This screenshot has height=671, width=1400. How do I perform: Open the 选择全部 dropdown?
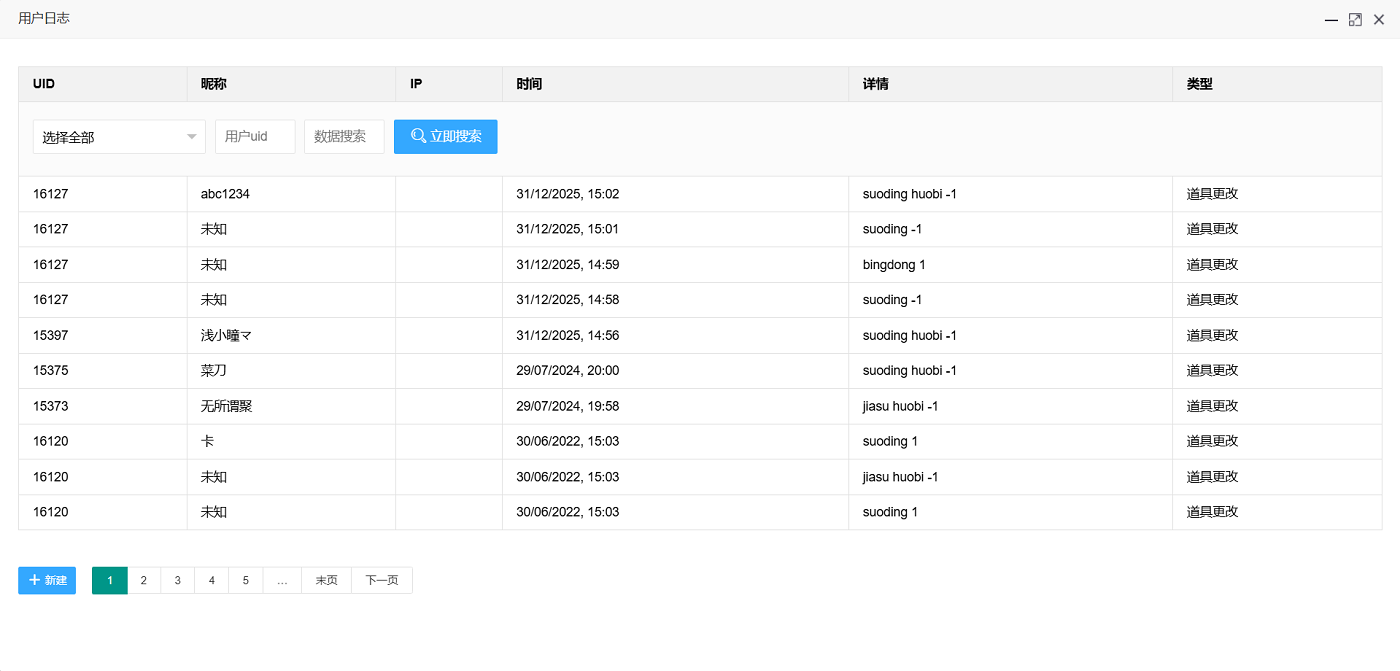pos(110,137)
